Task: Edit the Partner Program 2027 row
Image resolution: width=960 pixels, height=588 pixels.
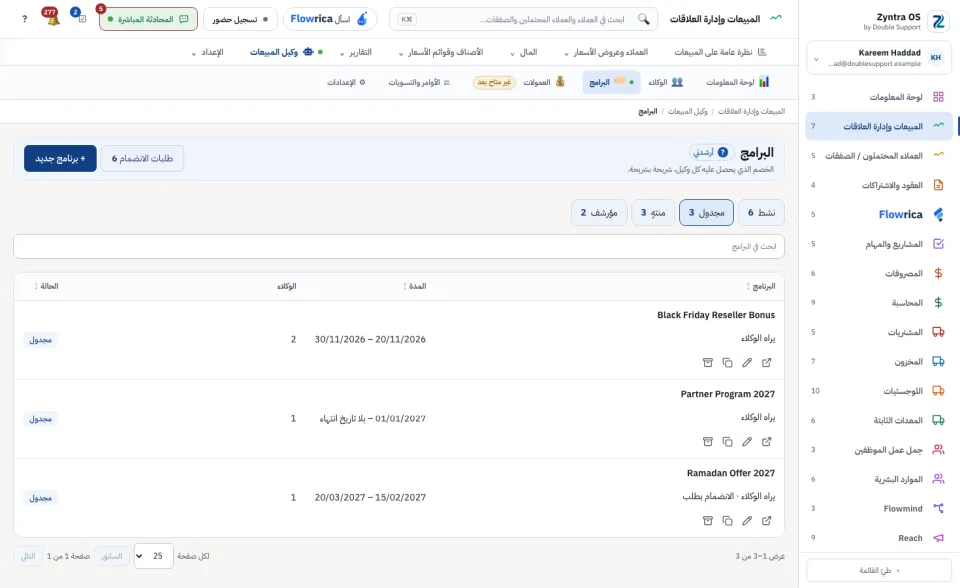Action: coord(747,442)
